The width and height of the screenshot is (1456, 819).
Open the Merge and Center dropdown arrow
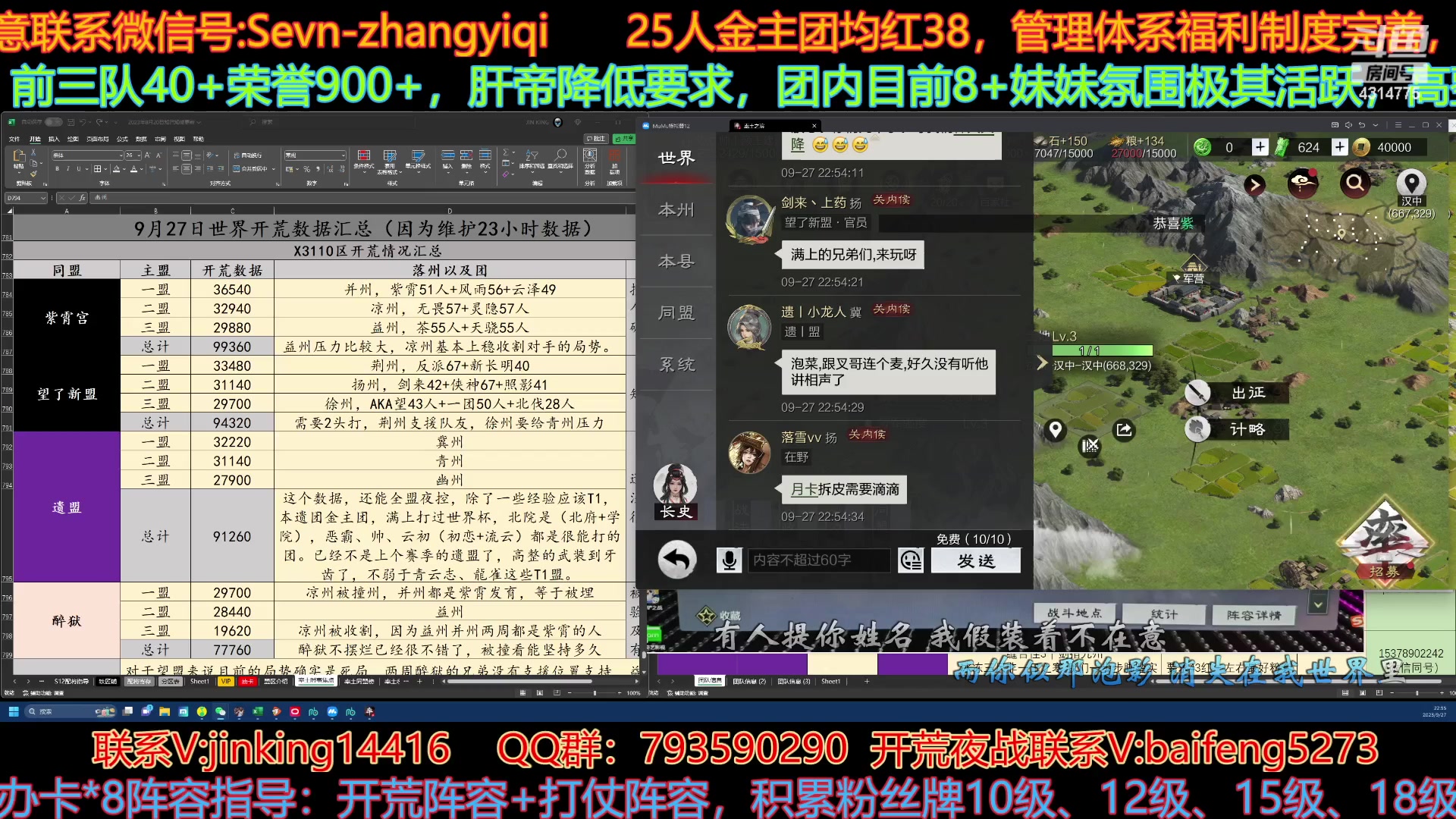coord(273,168)
